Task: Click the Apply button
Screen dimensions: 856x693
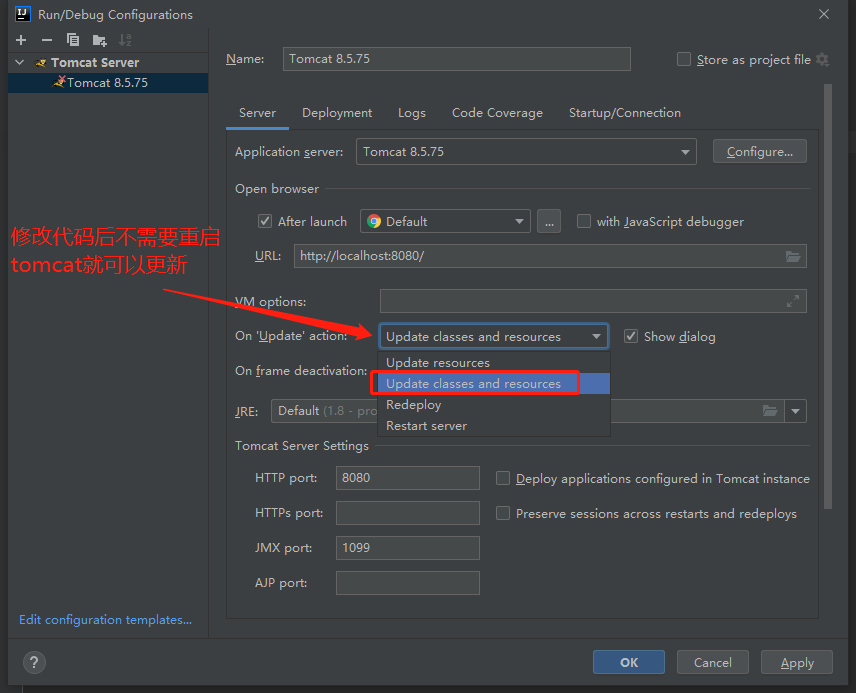Action: 796,662
